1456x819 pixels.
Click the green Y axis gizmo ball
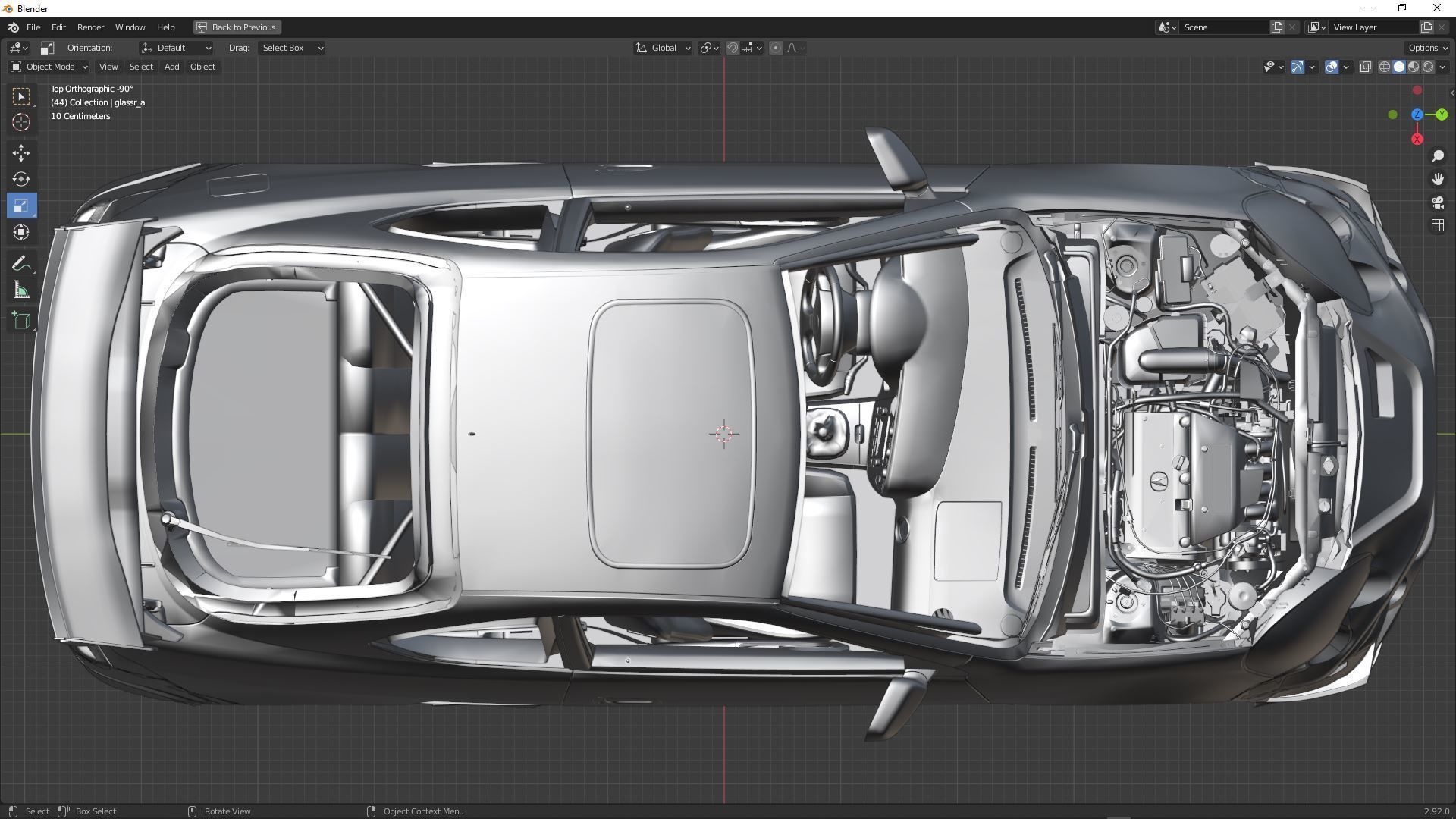click(1441, 115)
